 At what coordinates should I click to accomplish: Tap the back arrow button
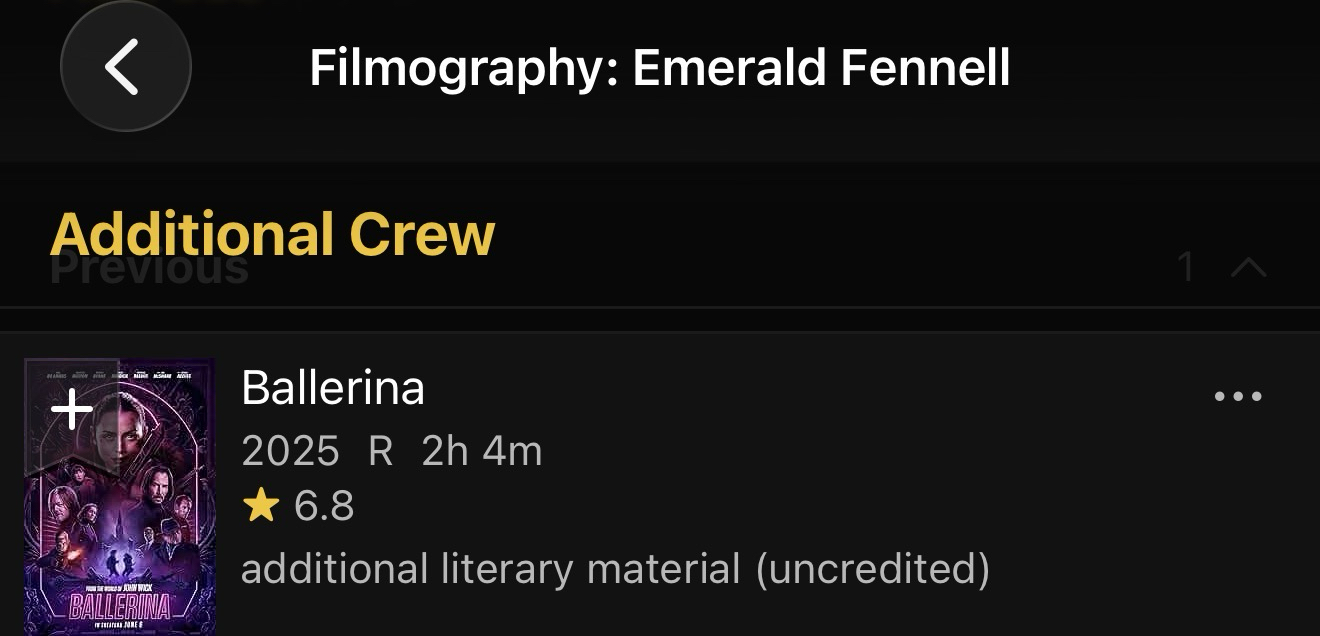(x=125, y=67)
